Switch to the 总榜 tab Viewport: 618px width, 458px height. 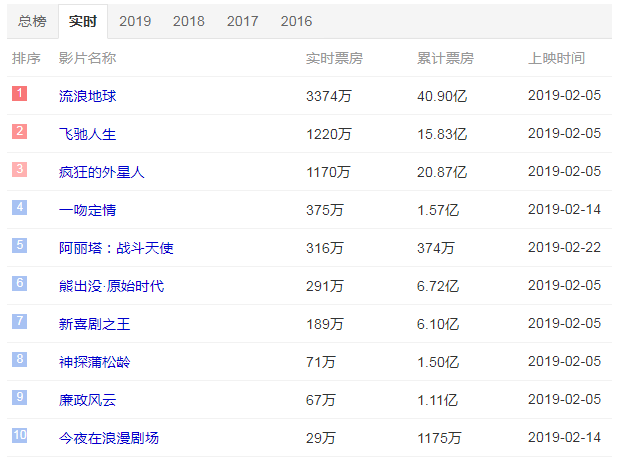[32, 21]
